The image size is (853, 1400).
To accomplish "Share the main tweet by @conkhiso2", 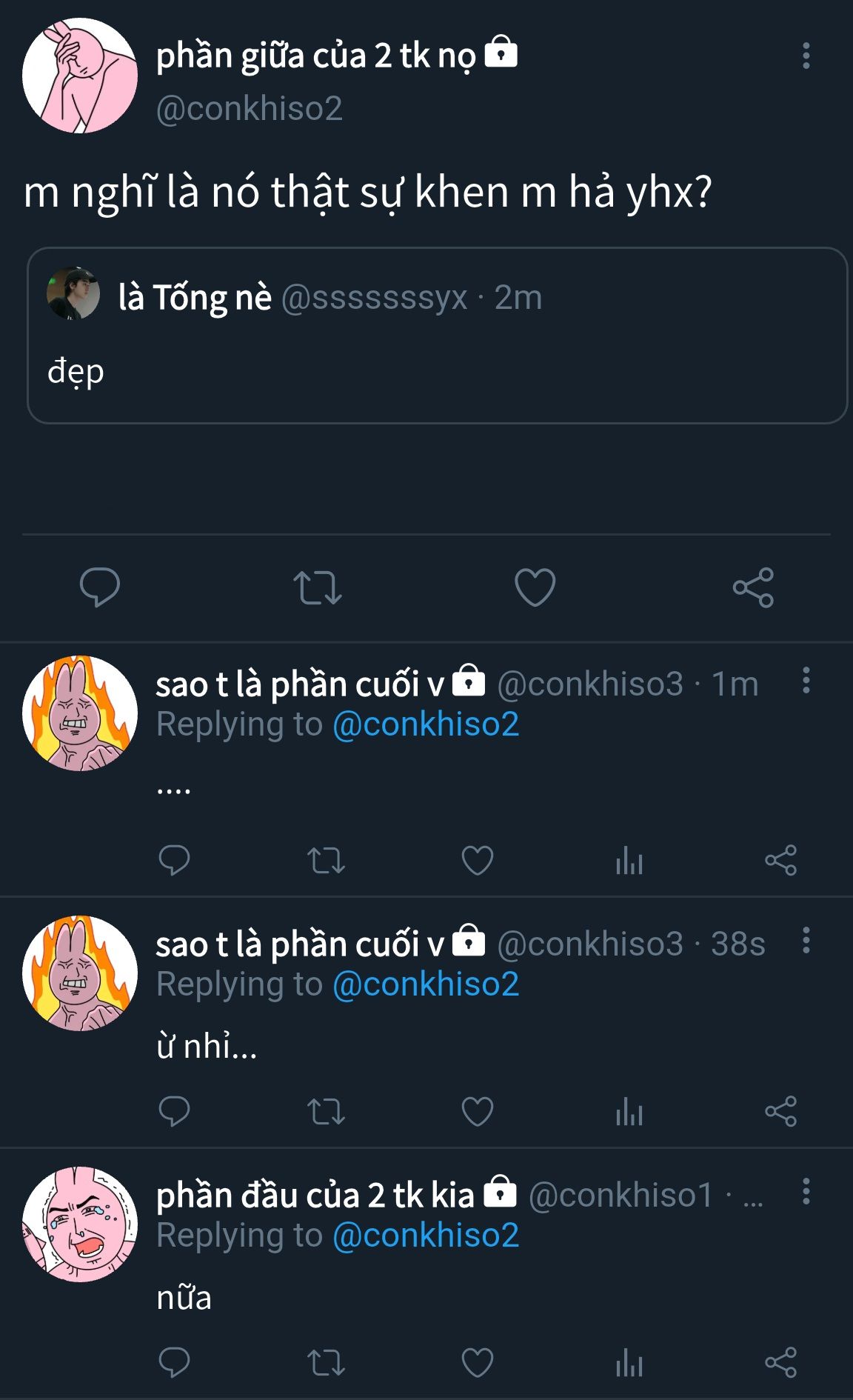I will [753, 587].
